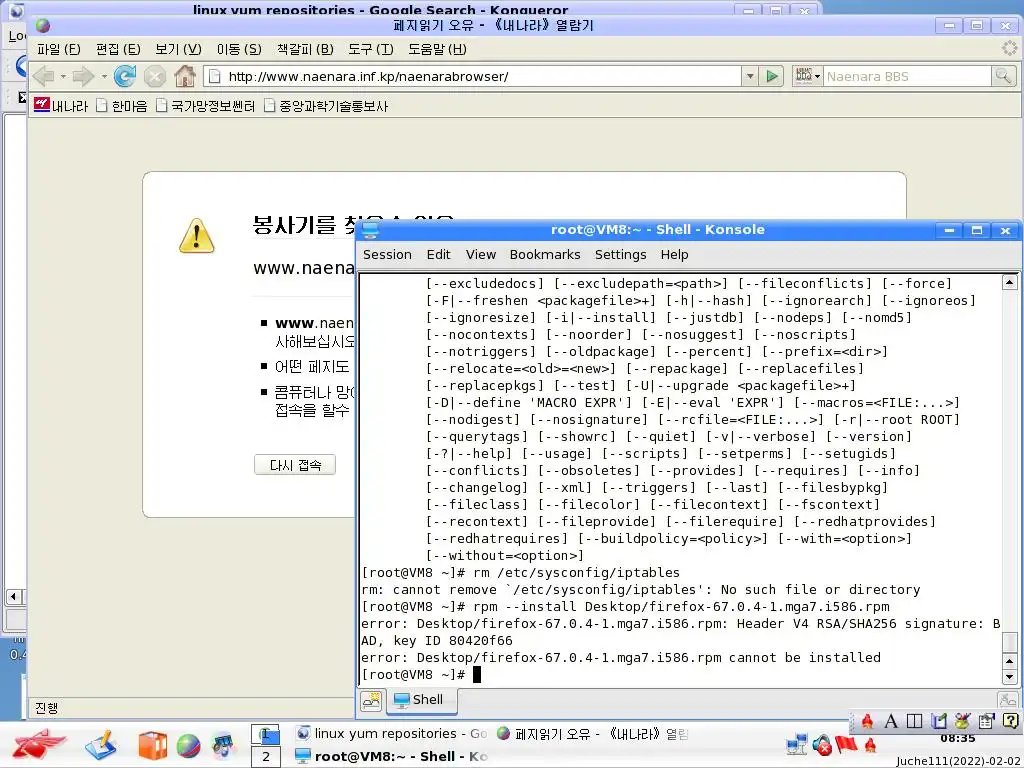
Task: Switch to the 페지읽기 오유 taskbar entry
Action: coord(591,733)
